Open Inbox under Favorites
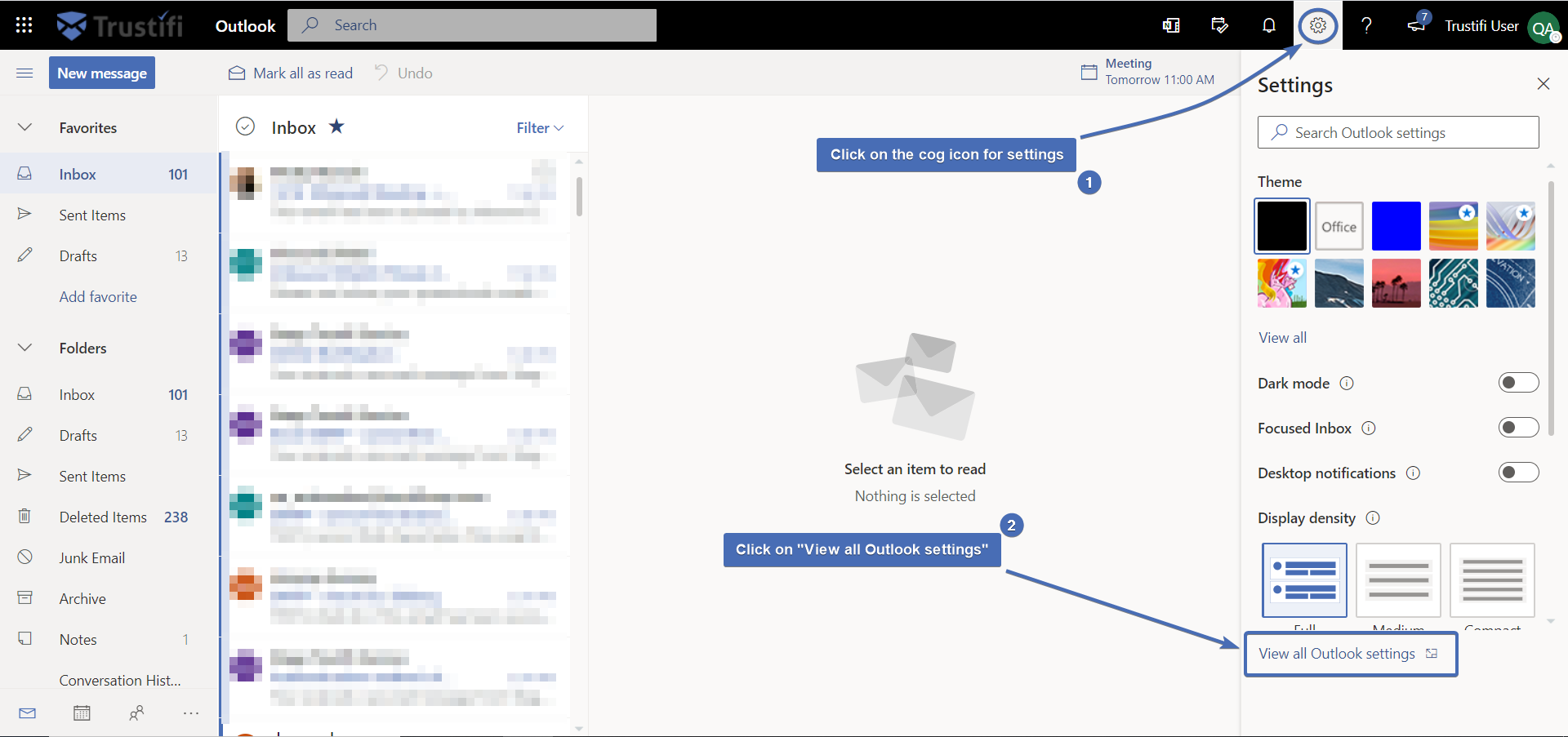Screen dimensions: 1568x737 point(109,174)
